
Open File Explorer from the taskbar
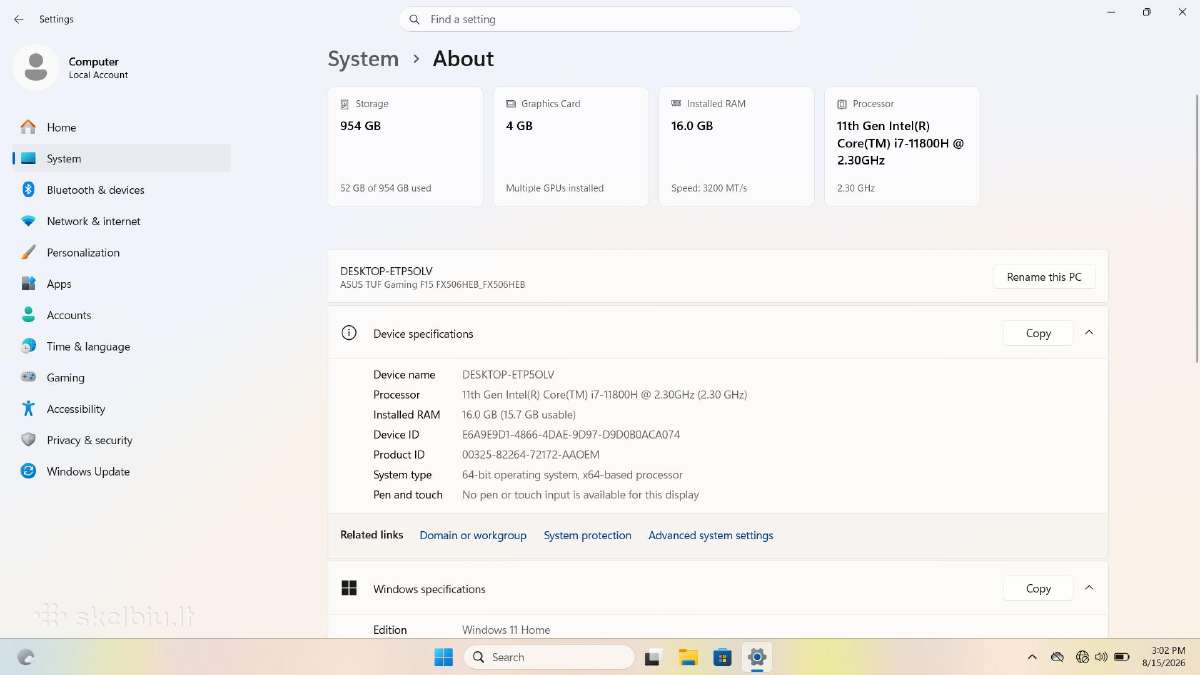pyautogui.click(x=688, y=657)
